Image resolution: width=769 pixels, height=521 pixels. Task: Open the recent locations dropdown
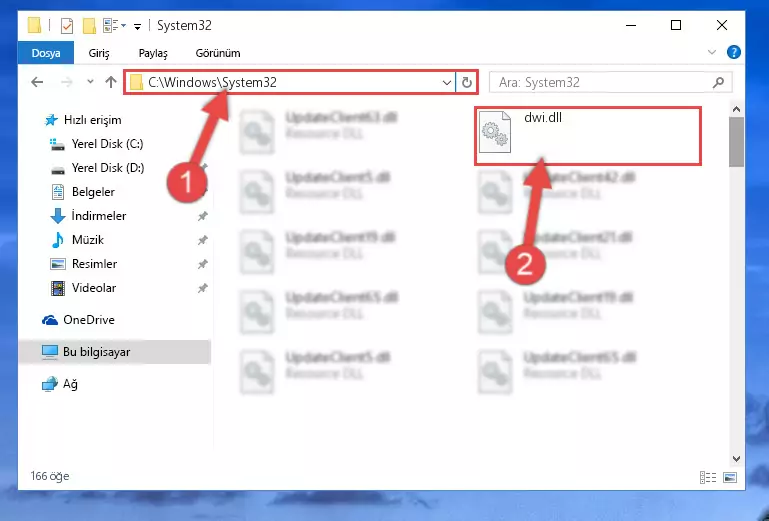tap(90, 82)
